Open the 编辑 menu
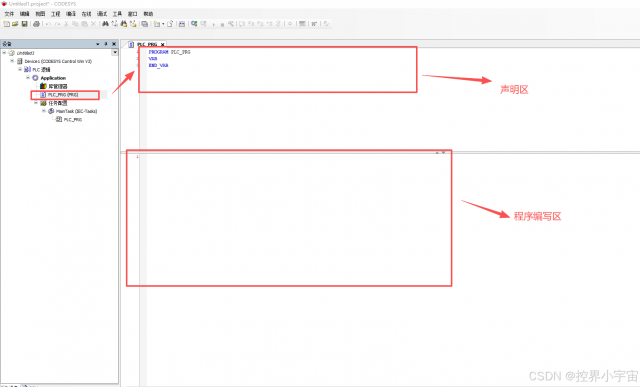Image resolution: width=640 pixels, height=387 pixels. coord(24,14)
